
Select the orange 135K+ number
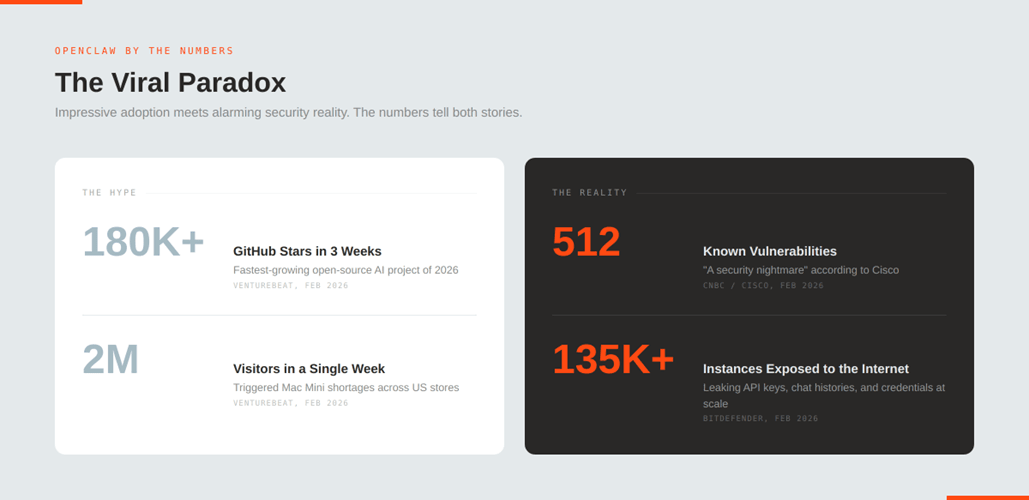613,360
